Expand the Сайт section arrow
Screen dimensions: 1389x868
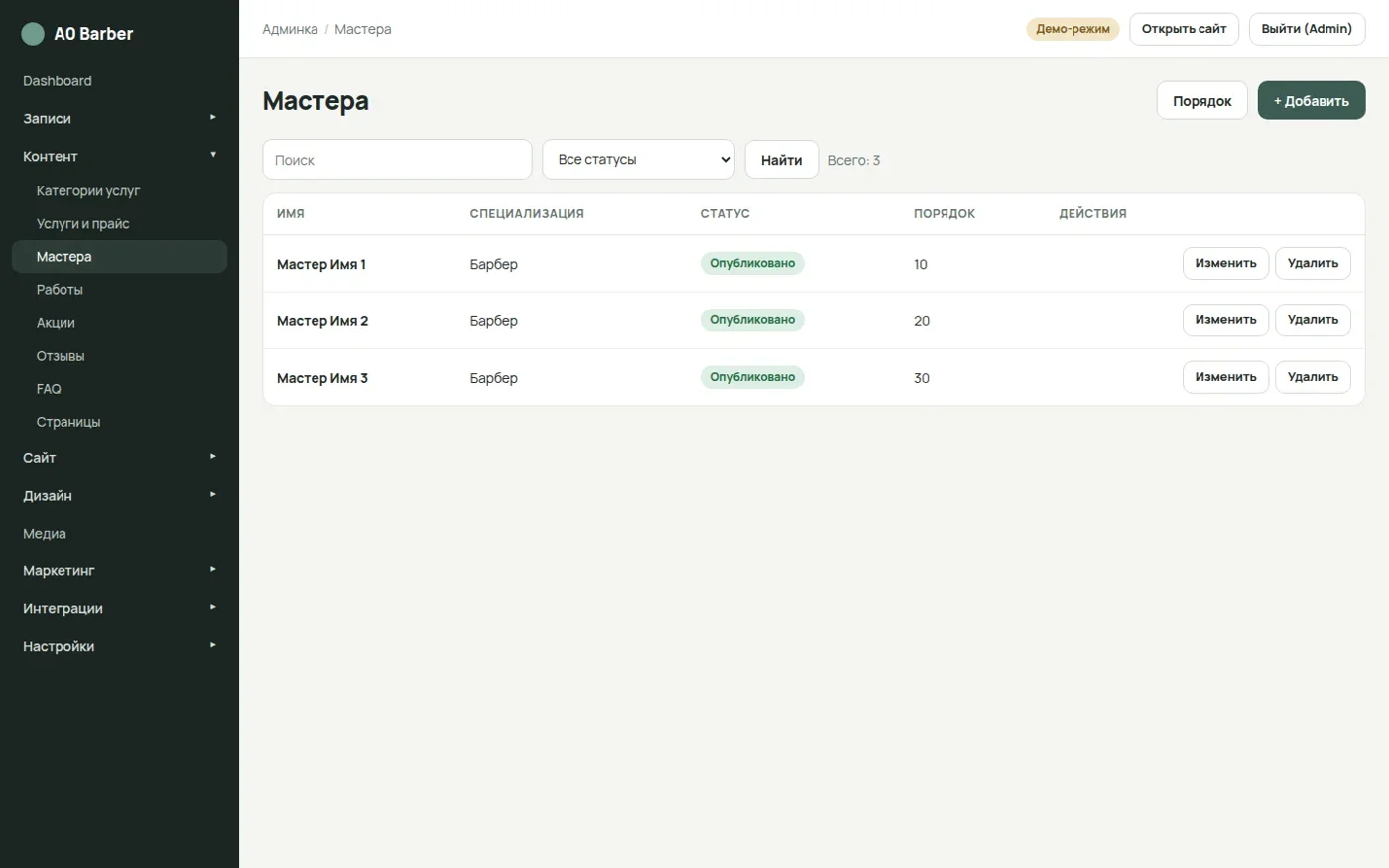click(x=212, y=456)
